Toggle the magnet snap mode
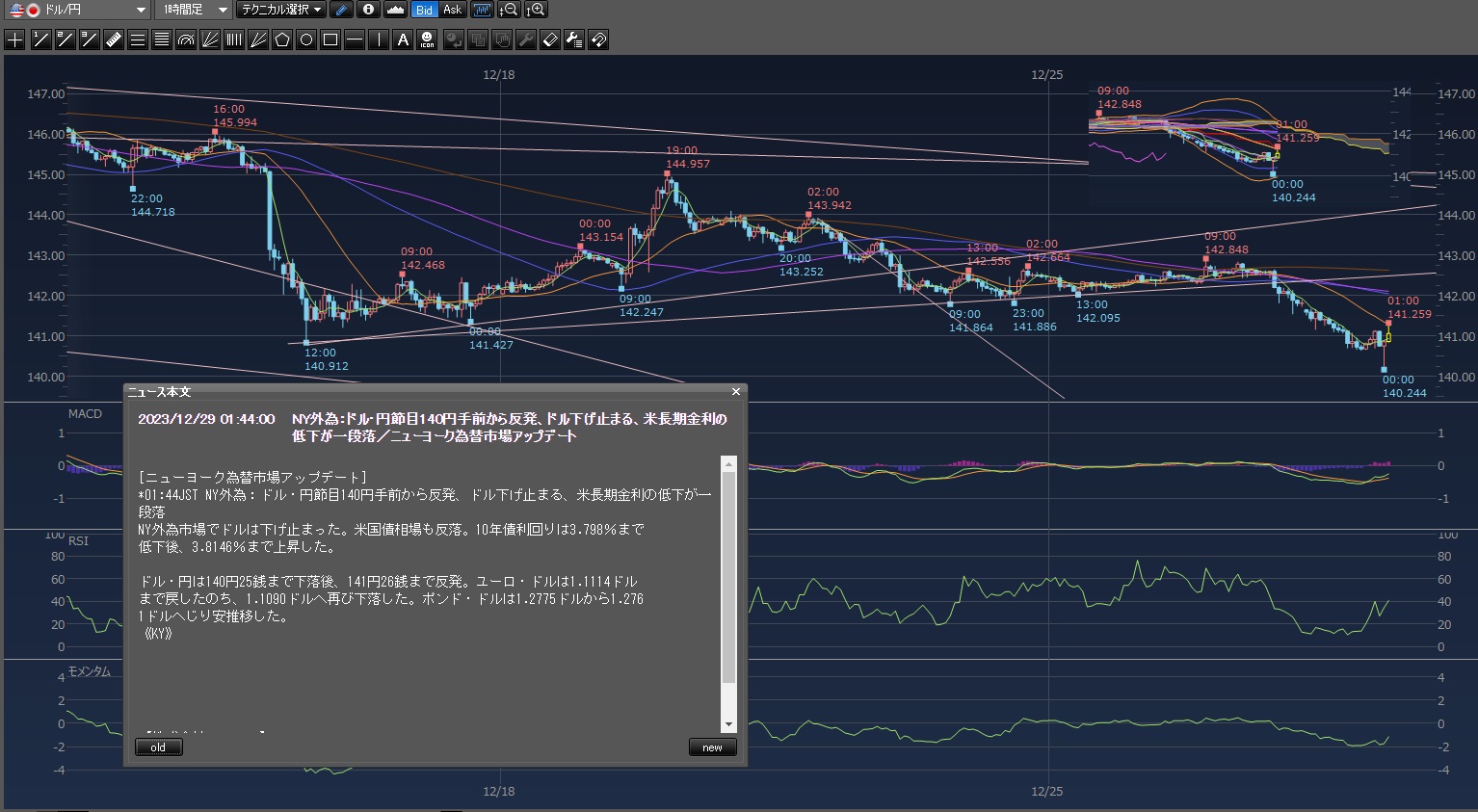Screen dimensions: 1478x812 tap(598, 39)
